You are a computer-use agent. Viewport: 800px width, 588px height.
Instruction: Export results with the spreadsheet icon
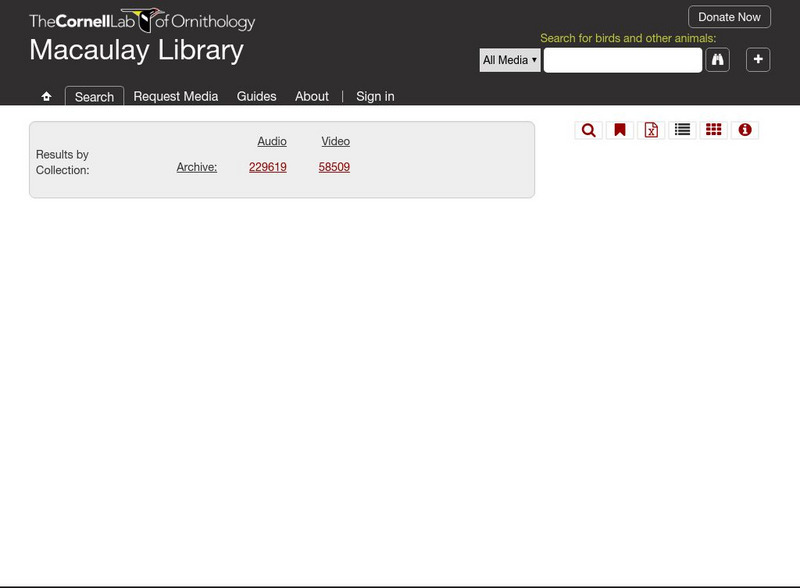point(651,130)
